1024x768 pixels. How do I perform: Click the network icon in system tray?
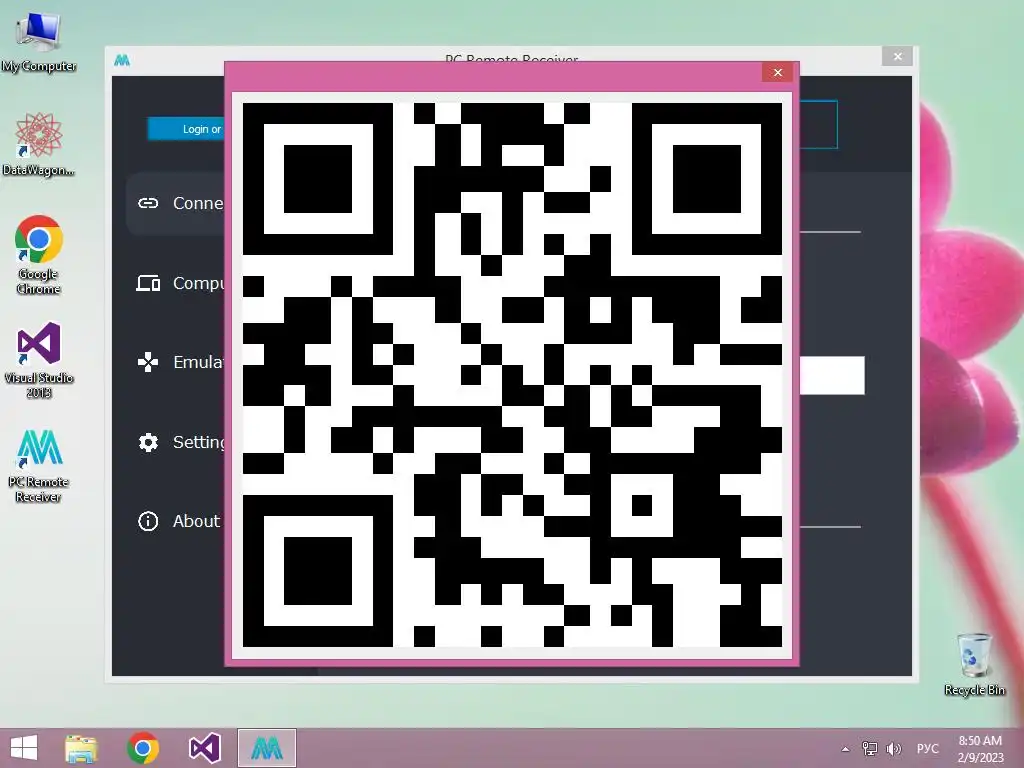pyautogui.click(x=870, y=748)
